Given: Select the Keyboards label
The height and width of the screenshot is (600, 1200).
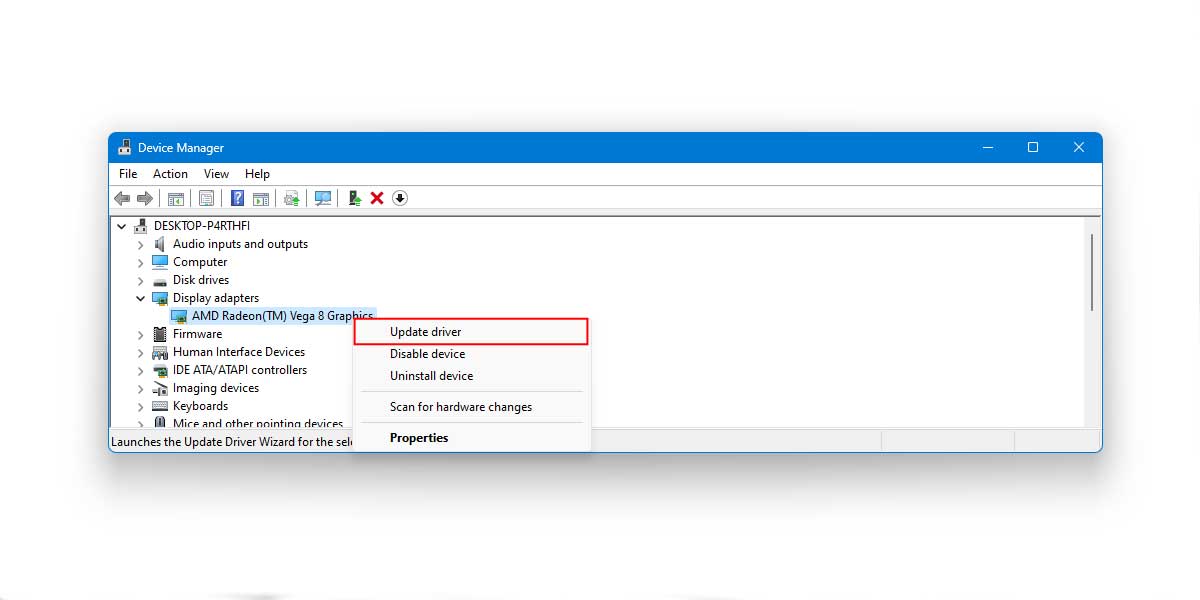Looking at the screenshot, I should tap(200, 406).
